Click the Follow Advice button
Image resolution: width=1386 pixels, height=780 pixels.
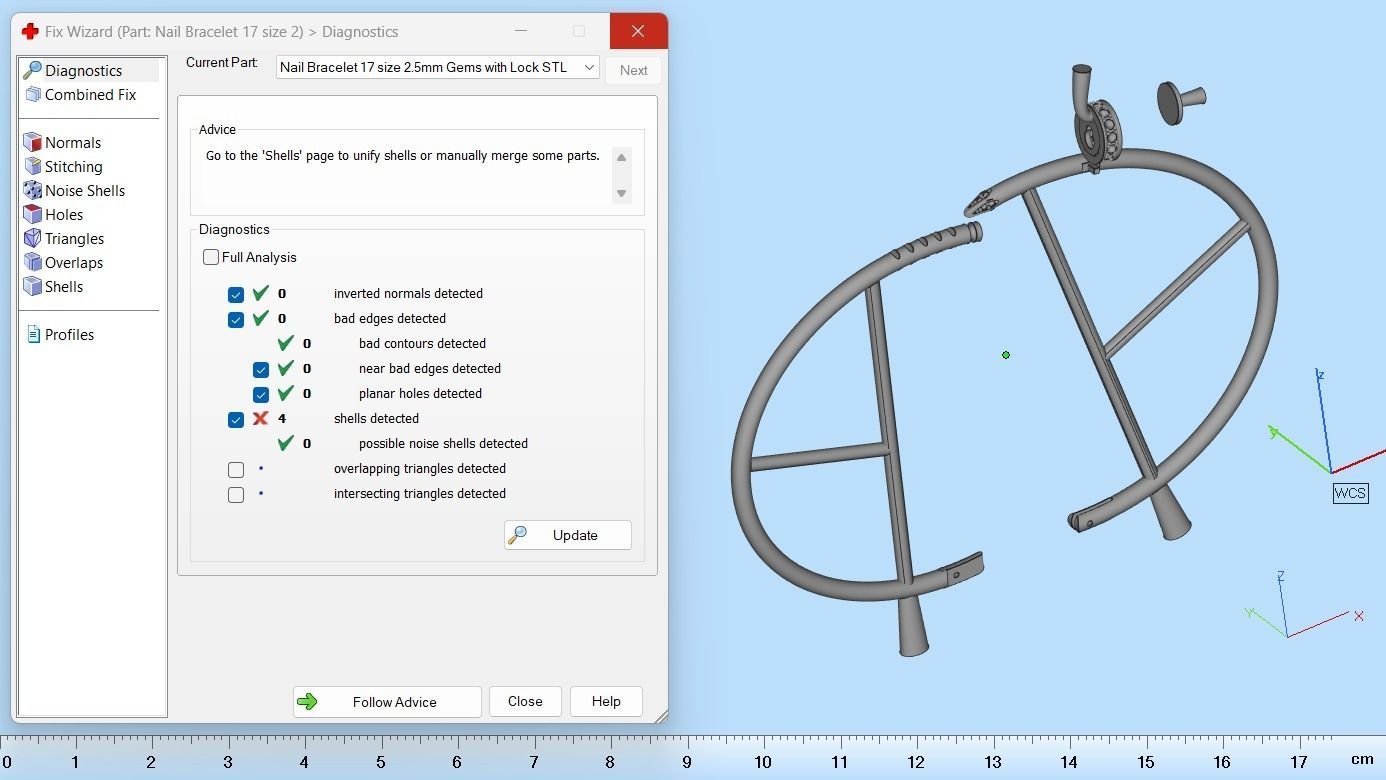click(387, 702)
